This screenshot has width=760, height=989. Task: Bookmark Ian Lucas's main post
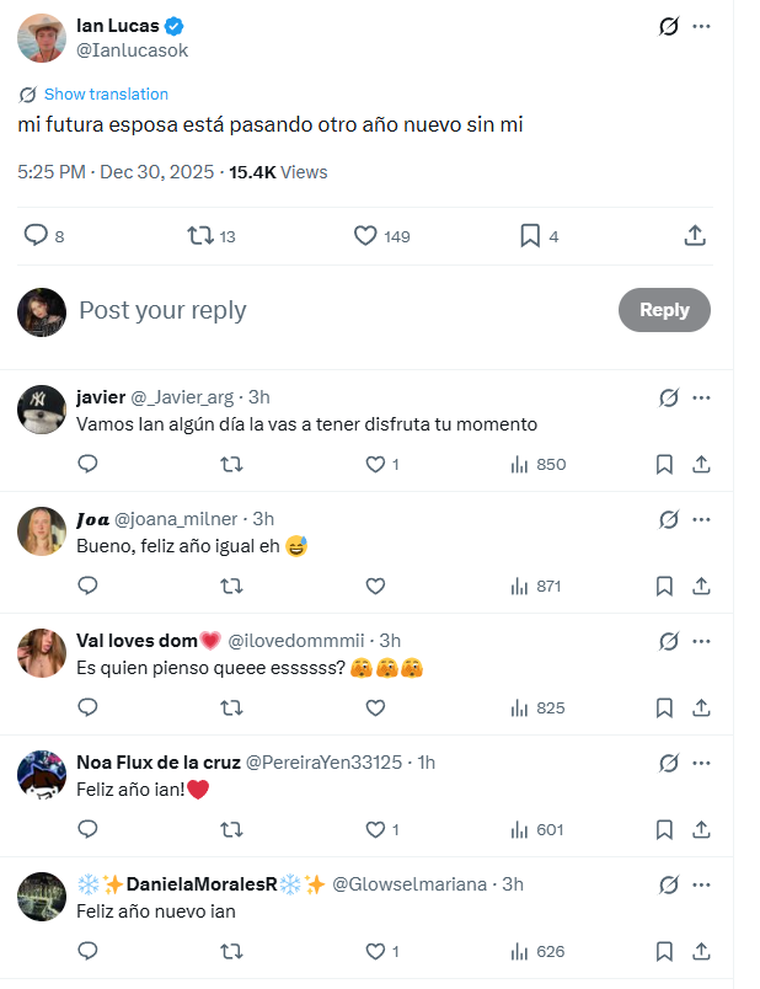(530, 236)
